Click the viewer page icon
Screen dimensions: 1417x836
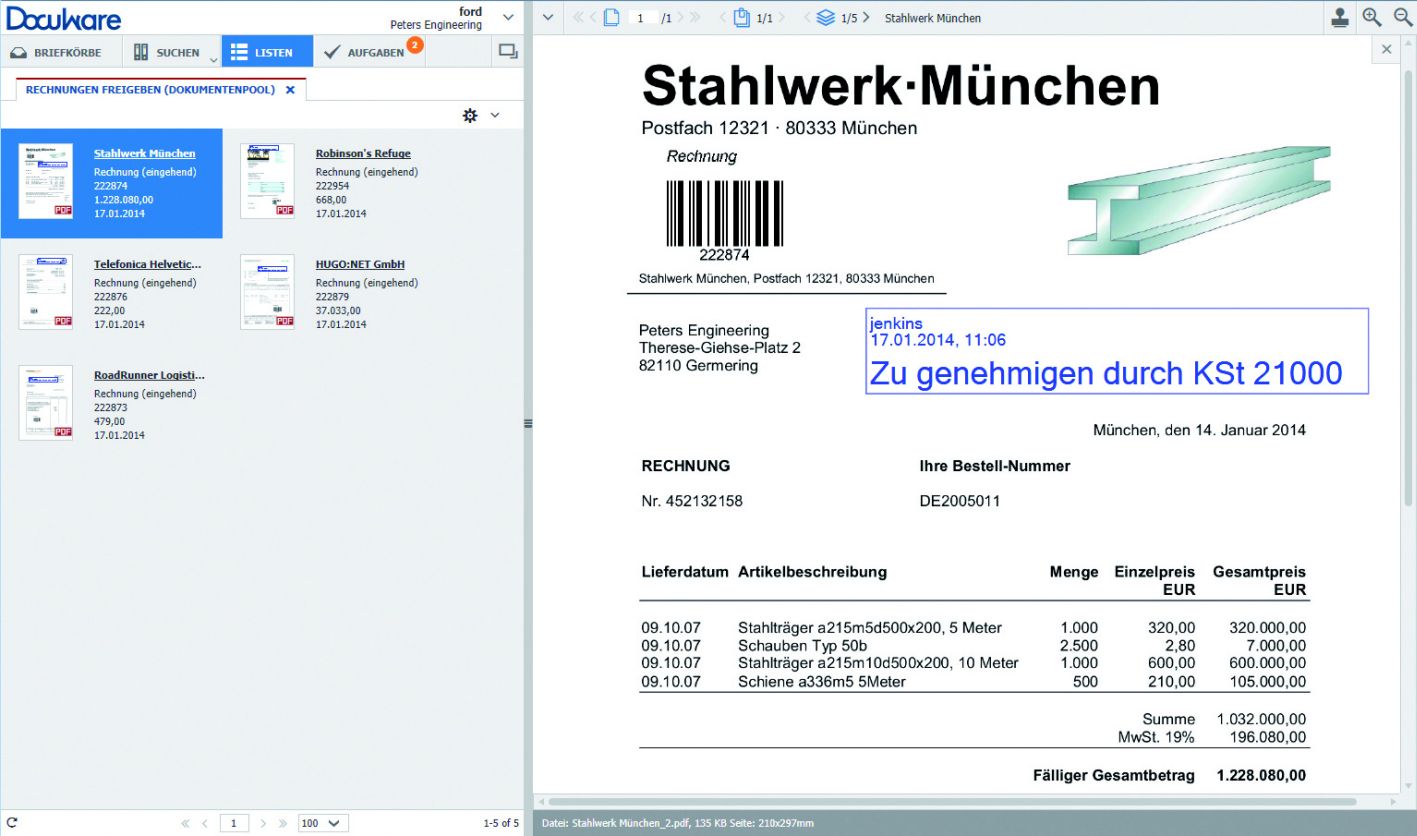(611, 17)
